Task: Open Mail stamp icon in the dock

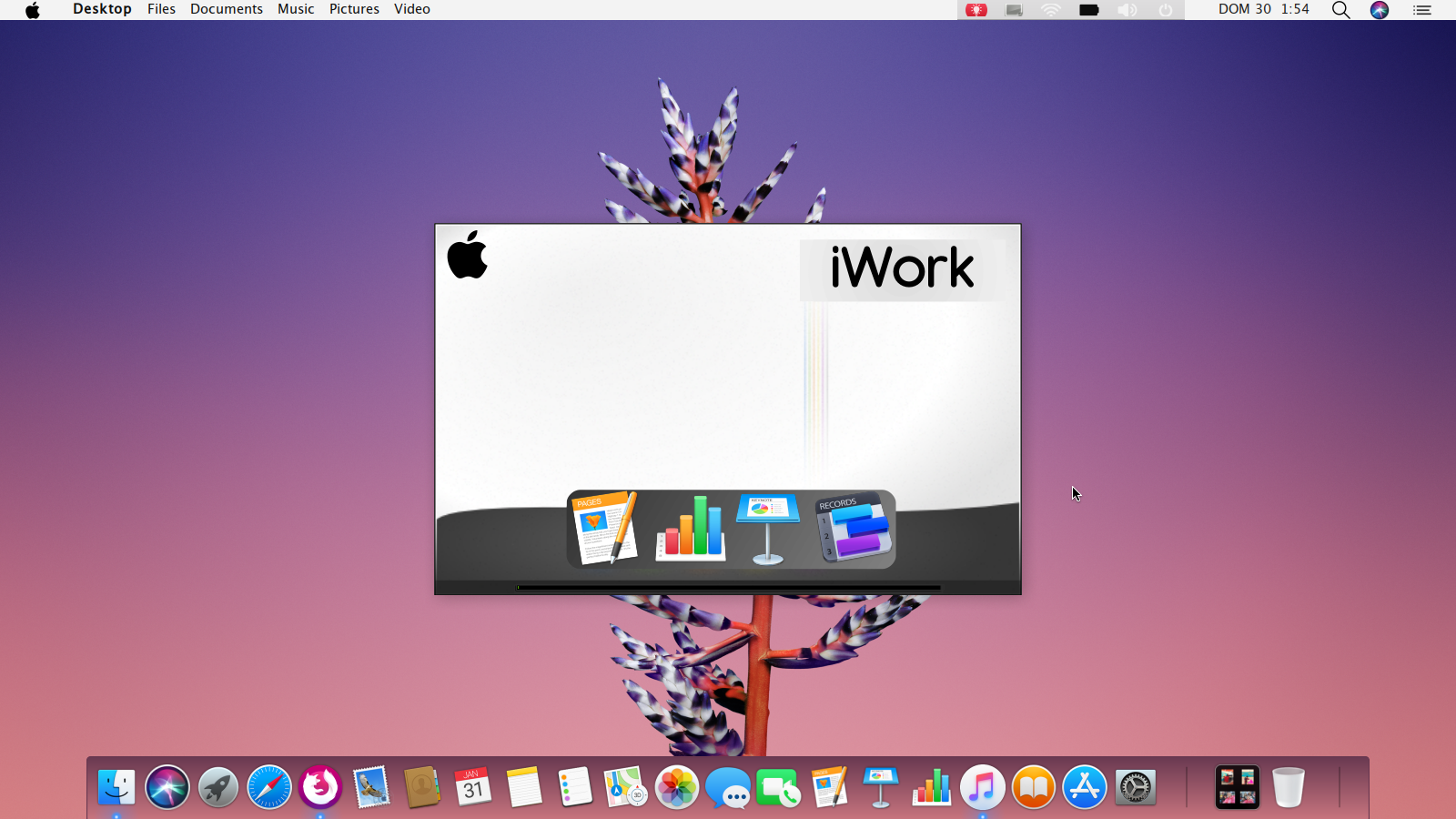Action: click(371, 787)
